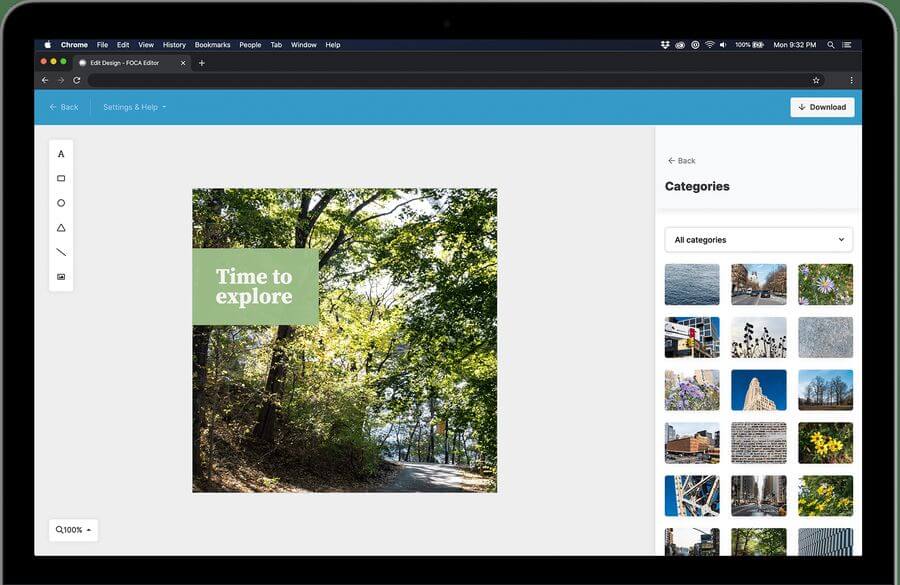Choose the blue glass building thumbnail
This screenshot has height=585, width=900.
pos(692,337)
